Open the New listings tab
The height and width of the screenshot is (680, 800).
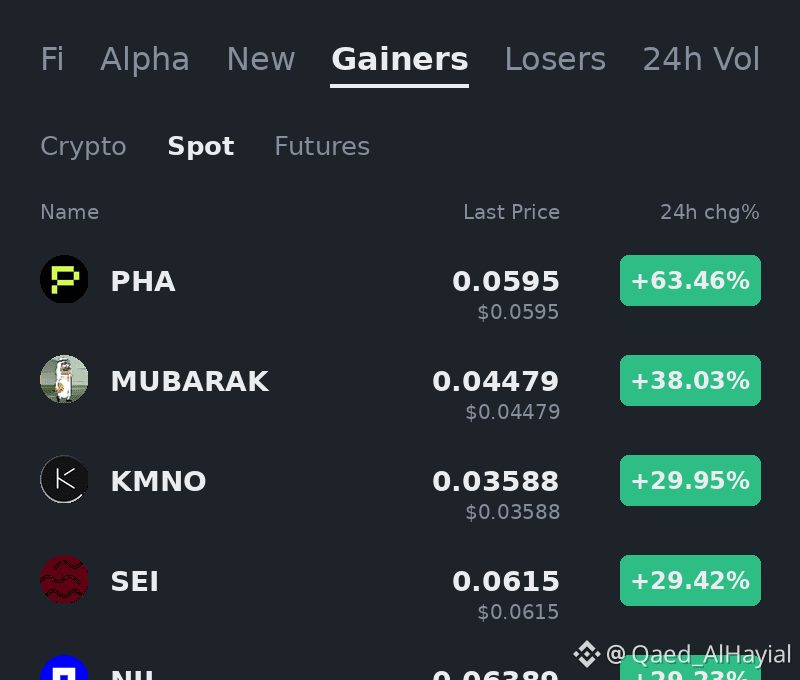coord(261,59)
